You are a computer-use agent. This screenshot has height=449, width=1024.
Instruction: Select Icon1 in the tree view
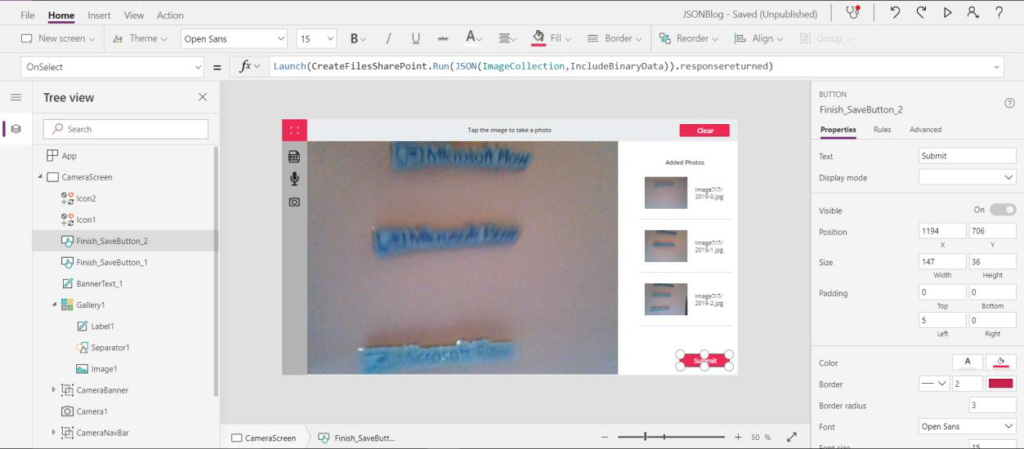[86, 220]
